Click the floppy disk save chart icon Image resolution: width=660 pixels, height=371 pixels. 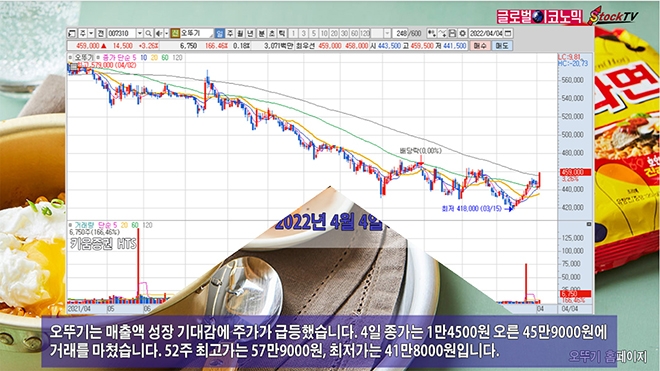click(x=452, y=33)
